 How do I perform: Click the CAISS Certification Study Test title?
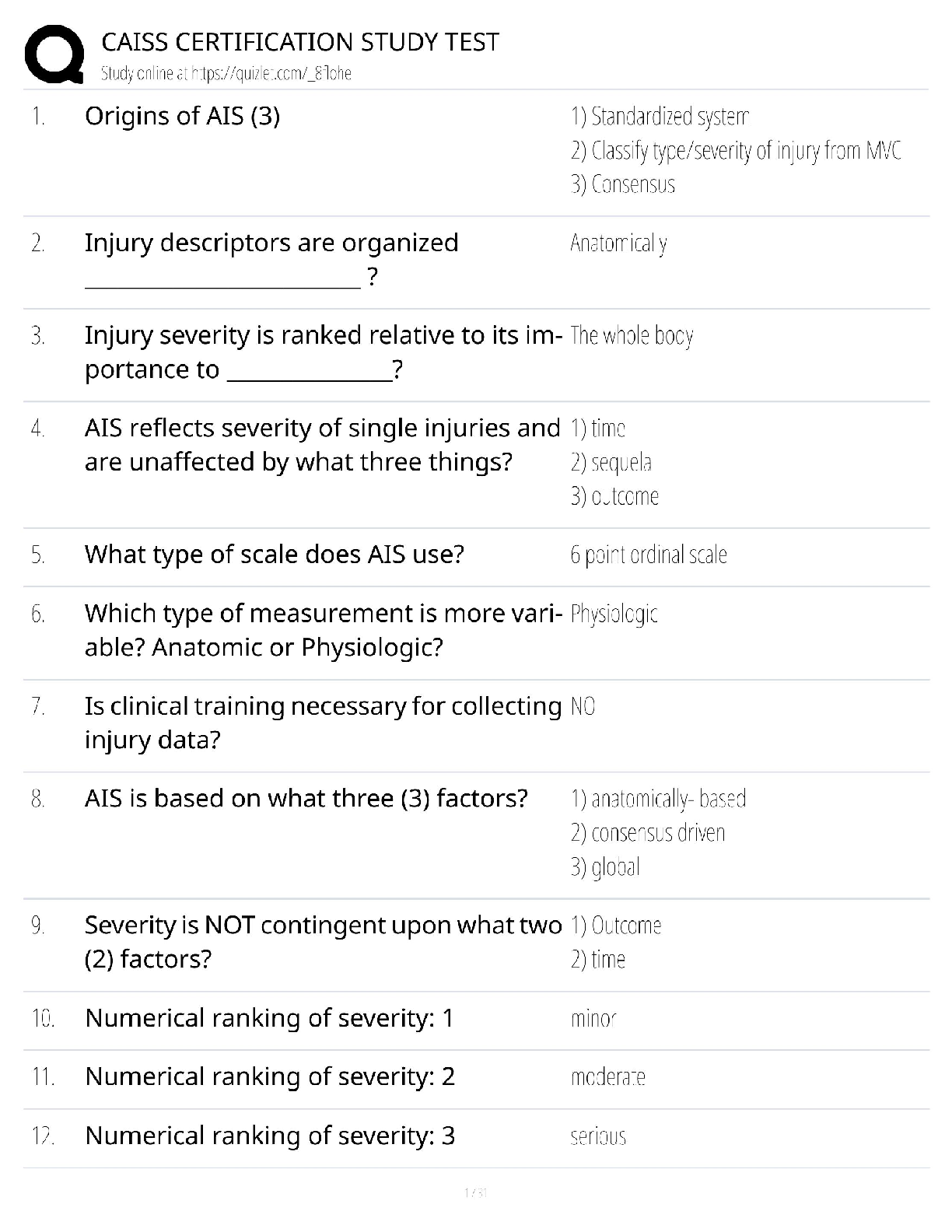tap(300, 42)
